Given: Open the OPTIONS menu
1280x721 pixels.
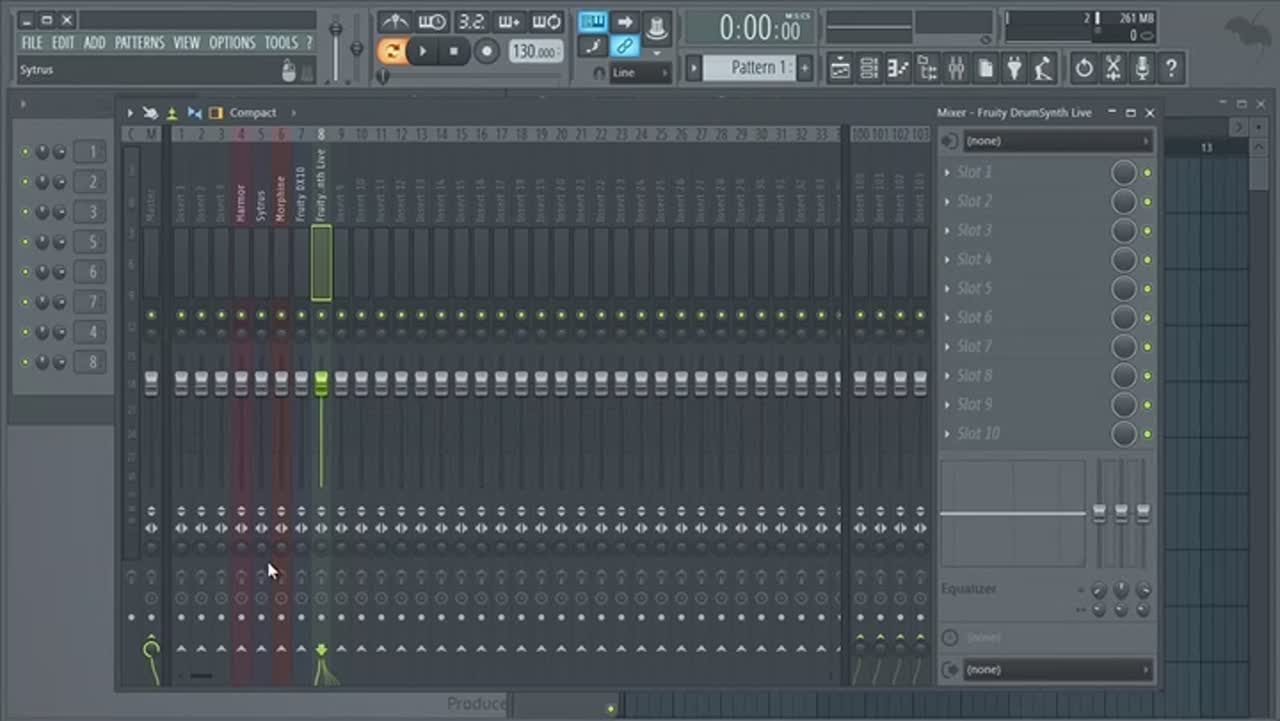Looking at the screenshot, I should pyautogui.click(x=232, y=43).
